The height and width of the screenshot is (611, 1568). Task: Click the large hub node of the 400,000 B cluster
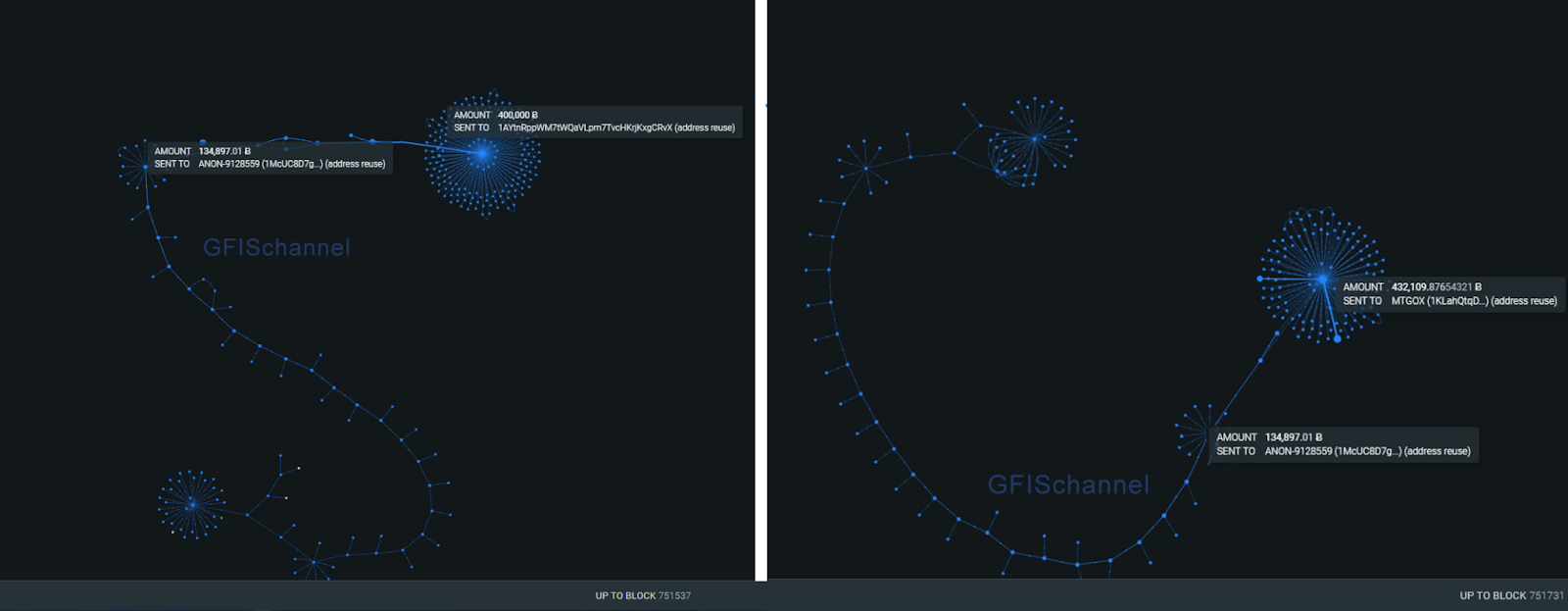tap(482, 154)
